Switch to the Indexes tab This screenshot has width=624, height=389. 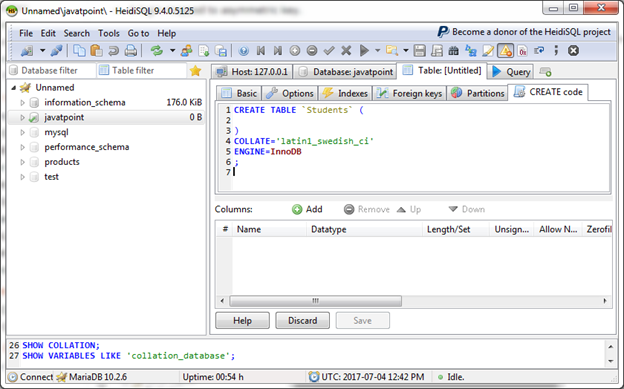[345, 93]
